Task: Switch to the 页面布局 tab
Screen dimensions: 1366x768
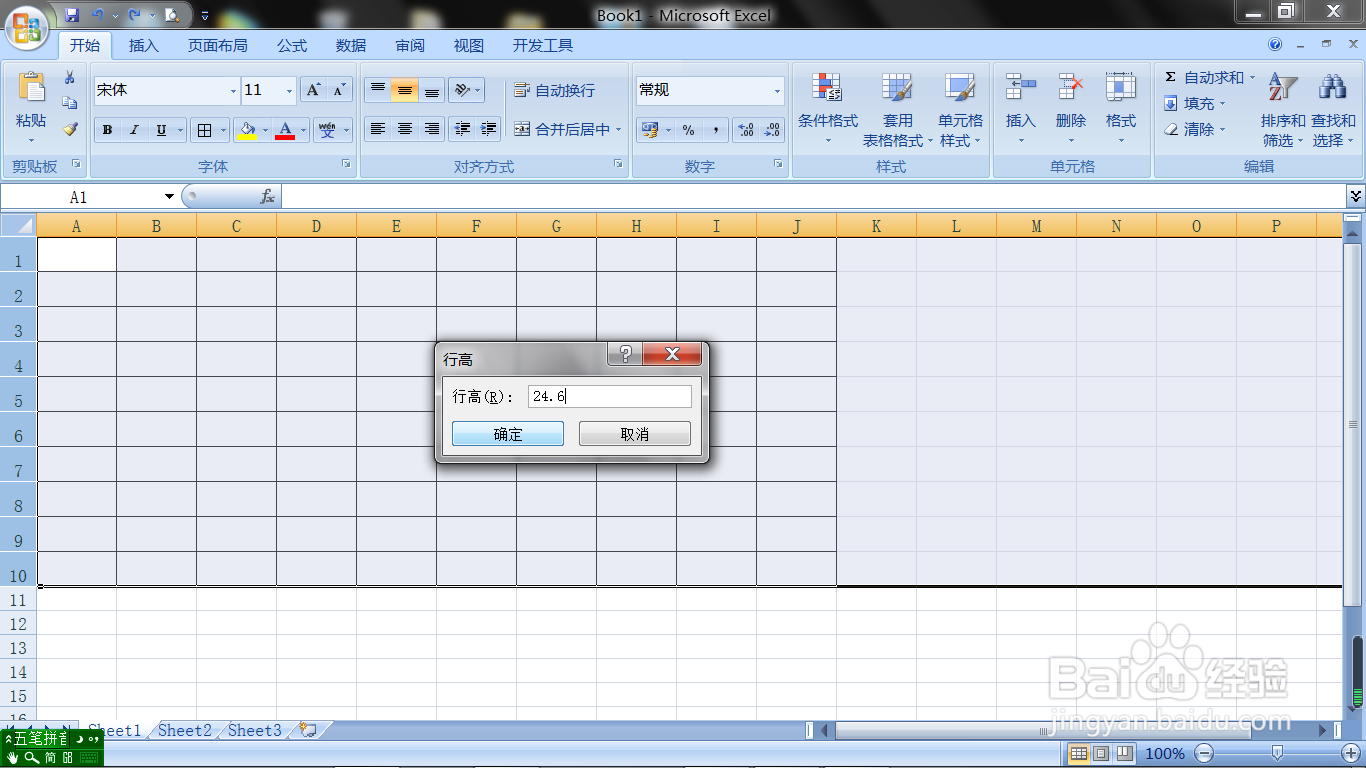Action: coord(218,46)
